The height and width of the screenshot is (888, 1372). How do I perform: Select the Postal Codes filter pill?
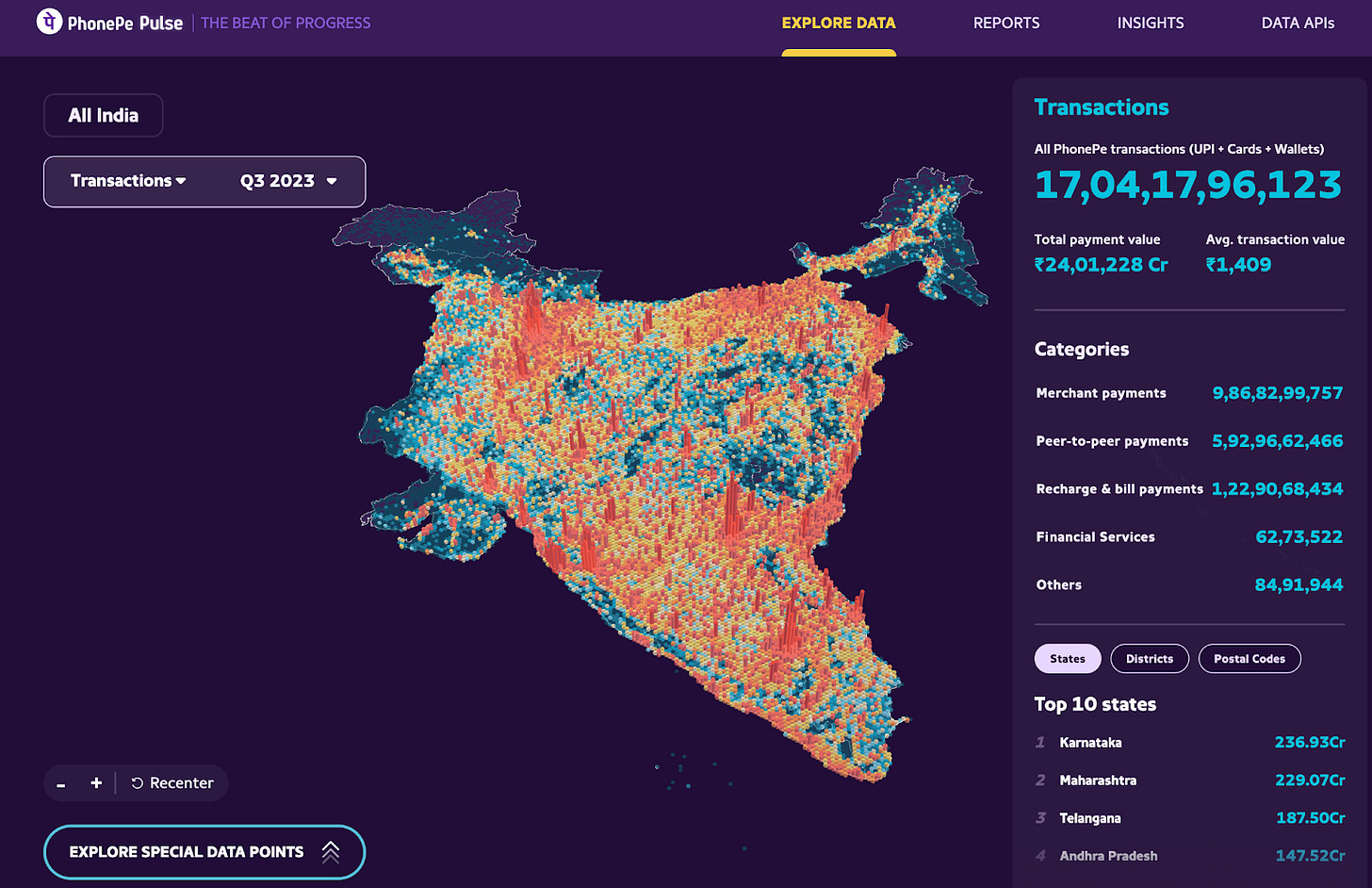pos(1249,659)
